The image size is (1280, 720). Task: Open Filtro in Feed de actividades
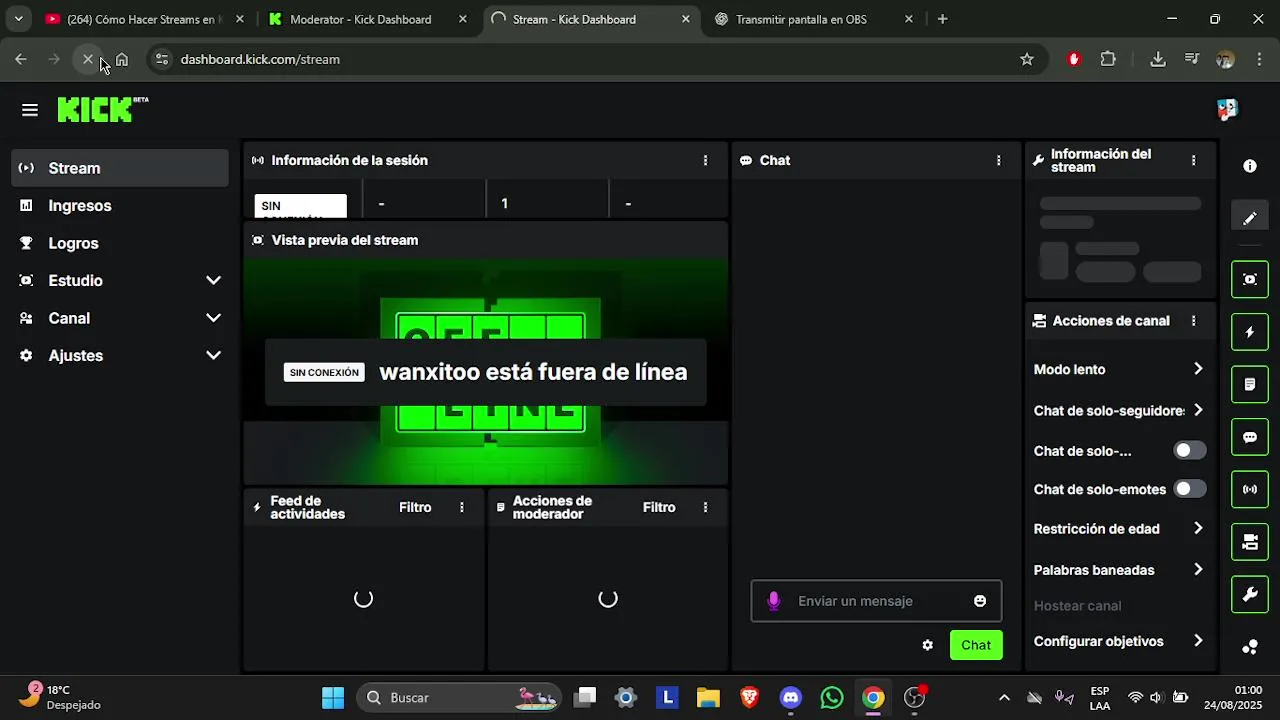(415, 507)
